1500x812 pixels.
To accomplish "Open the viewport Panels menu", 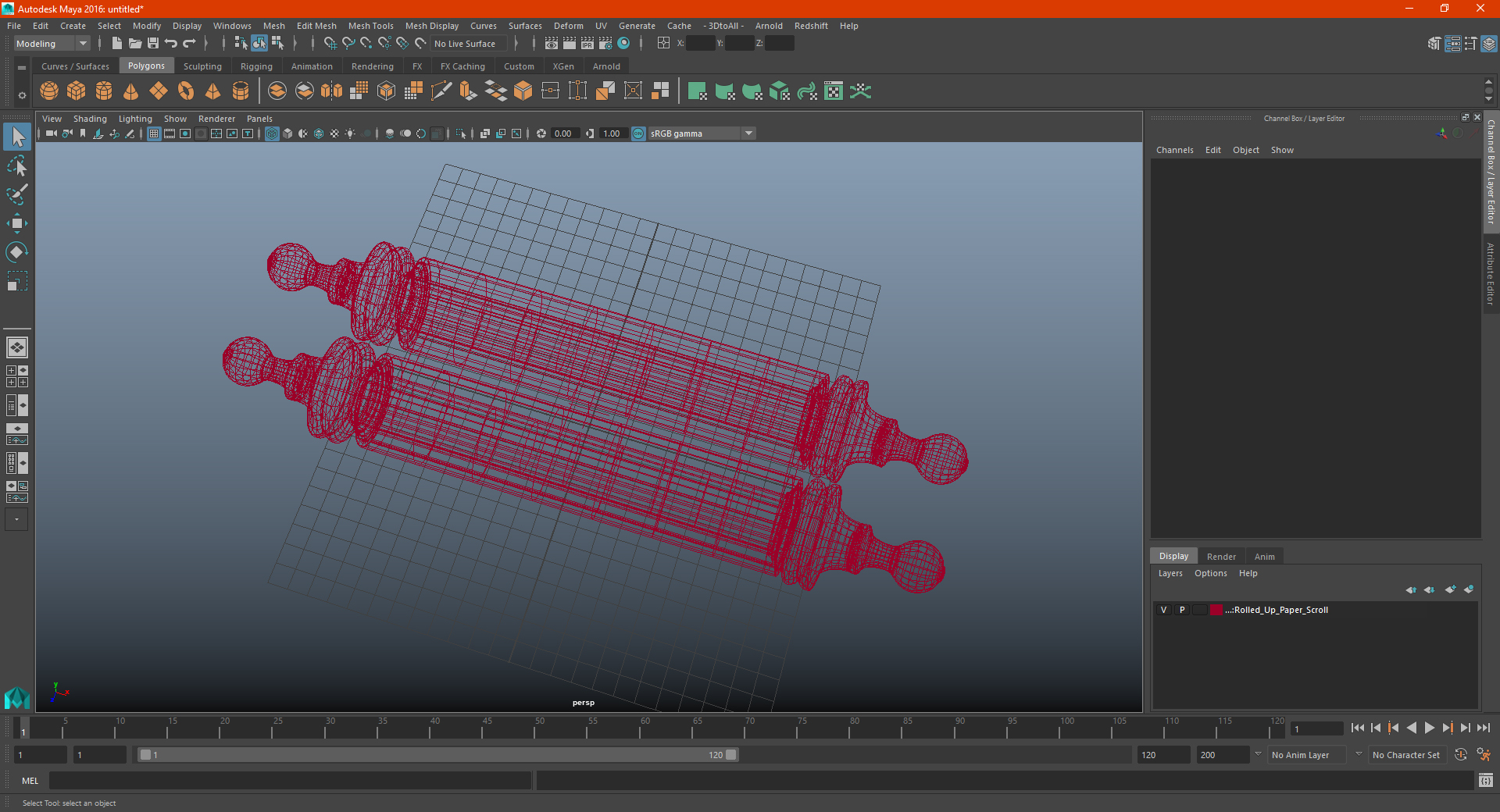I will (259, 119).
